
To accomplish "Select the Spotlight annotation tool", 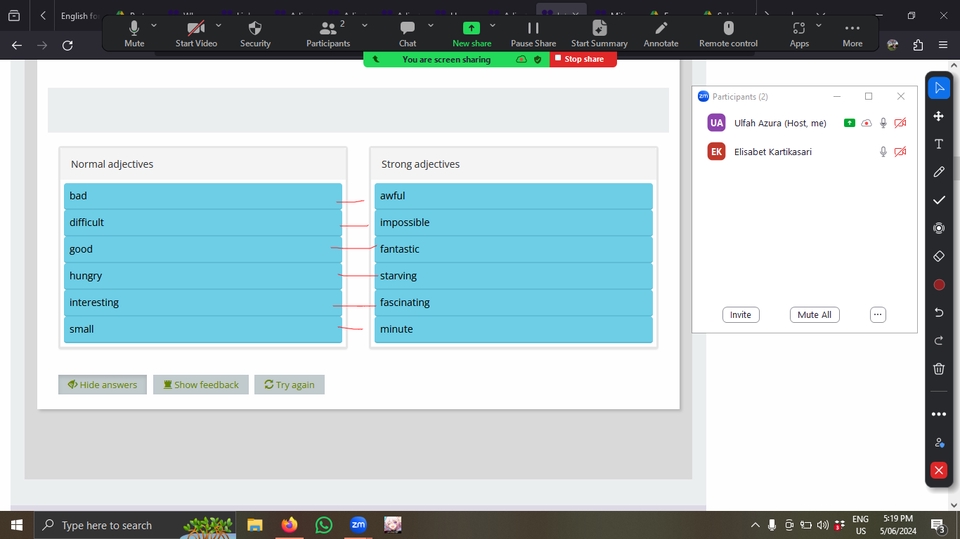I will point(939,228).
